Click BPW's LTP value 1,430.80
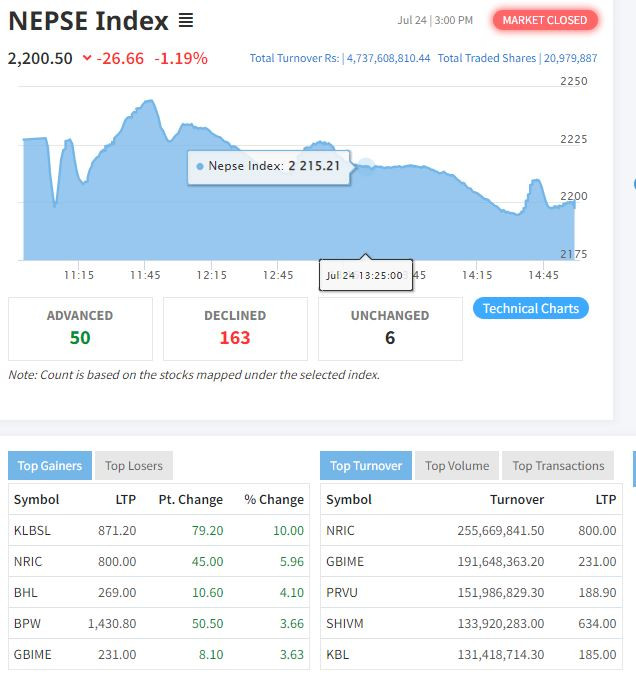Viewport: 636px width, 681px height. tap(112, 624)
